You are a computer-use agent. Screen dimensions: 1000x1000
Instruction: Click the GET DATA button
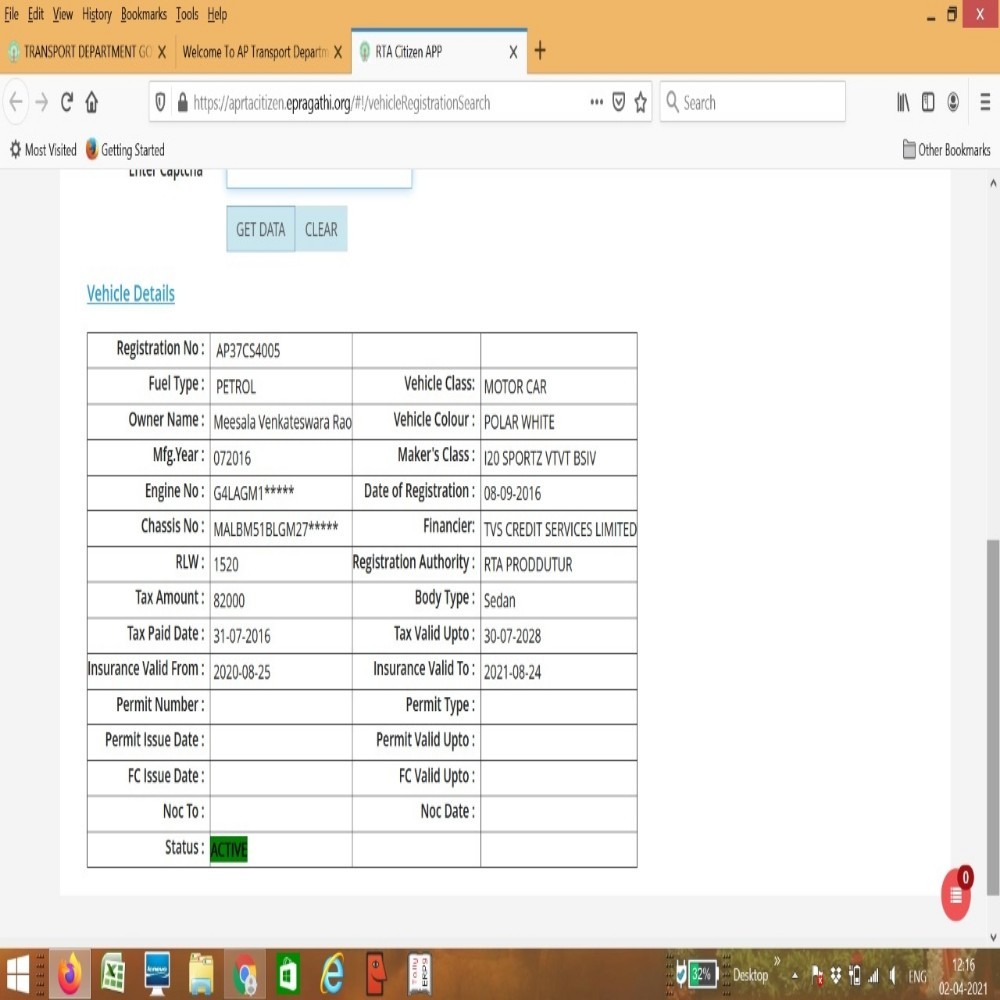pyautogui.click(x=261, y=229)
